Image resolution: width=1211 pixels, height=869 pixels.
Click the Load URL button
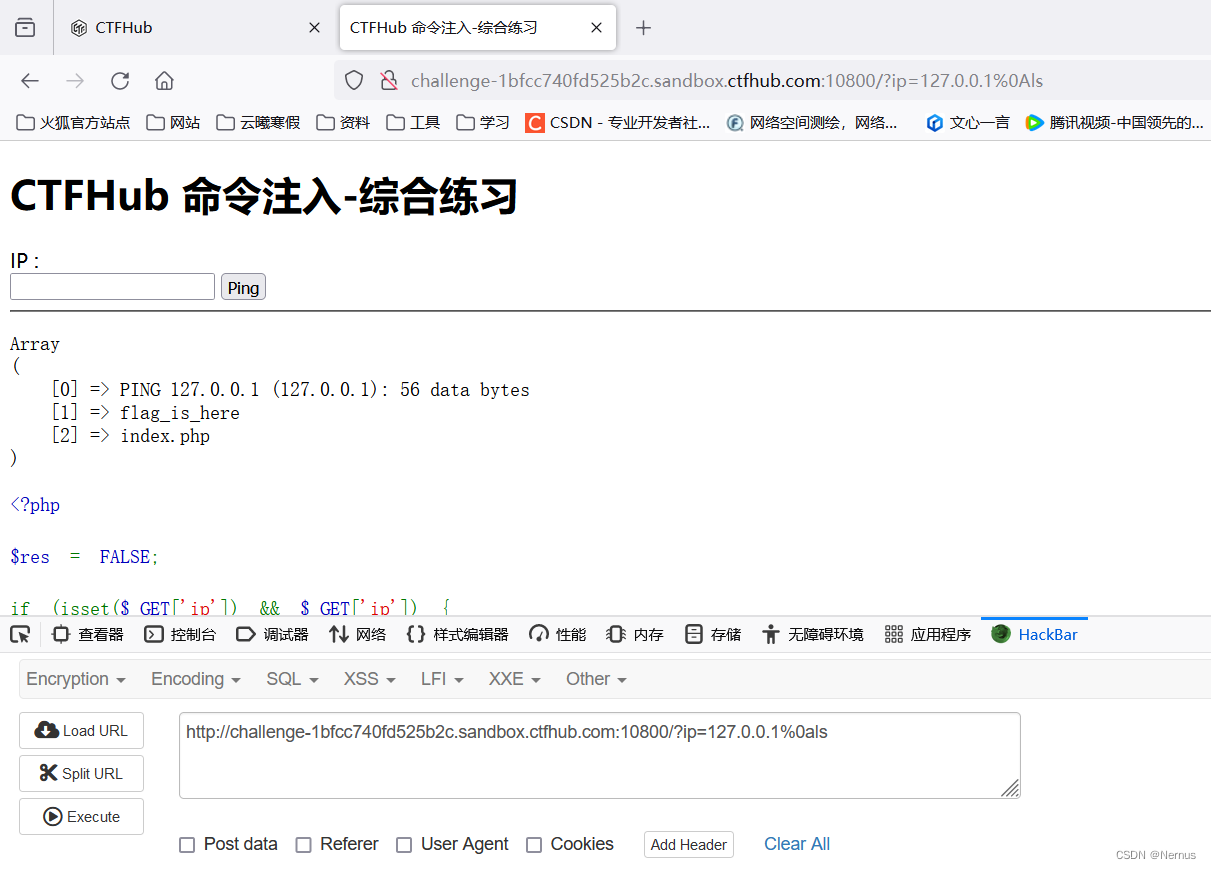(x=81, y=731)
